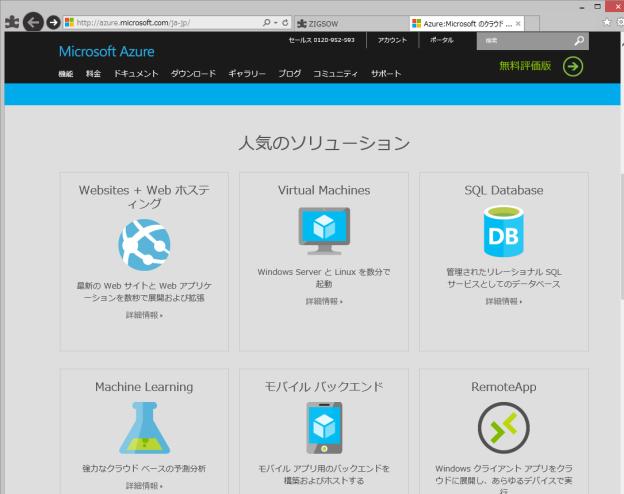This screenshot has width=624, height=494.
Task: Click 詳細情報 under Websites card
Action: tap(144, 315)
